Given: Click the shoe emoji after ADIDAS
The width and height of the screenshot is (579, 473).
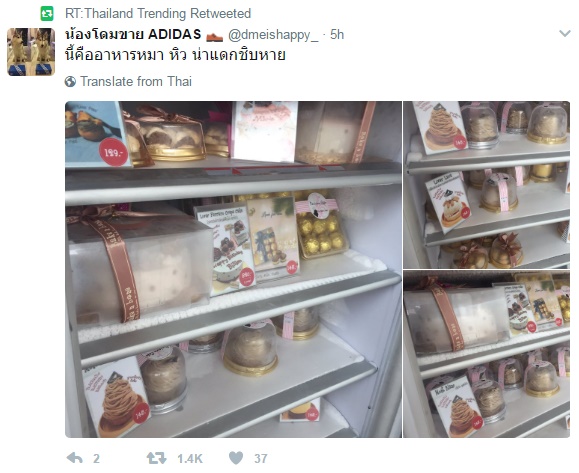Looking at the screenshot, I should coord(215,36).
